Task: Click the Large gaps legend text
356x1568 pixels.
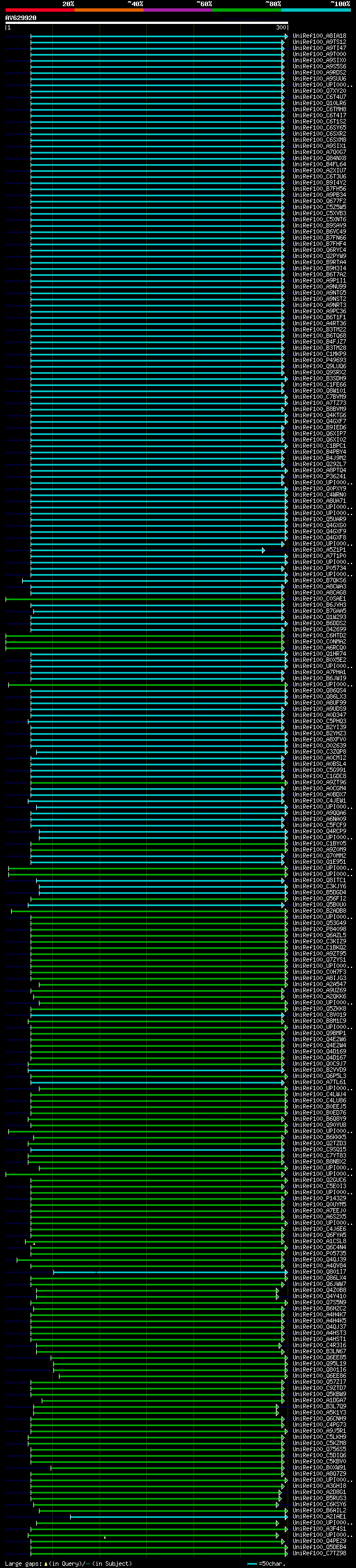Action: coord(23,1564)
